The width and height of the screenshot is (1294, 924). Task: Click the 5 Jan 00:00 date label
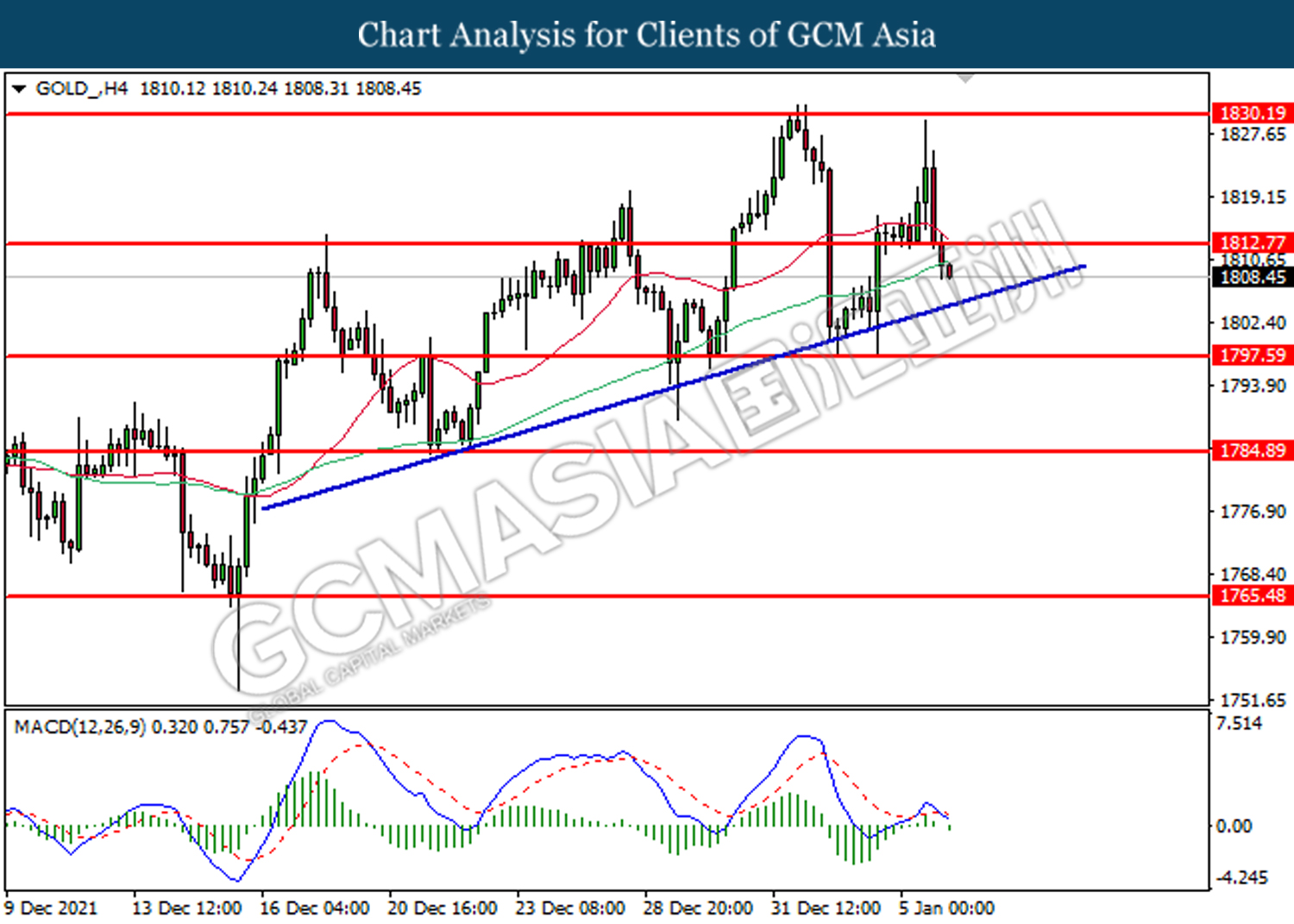pos(946,908)
